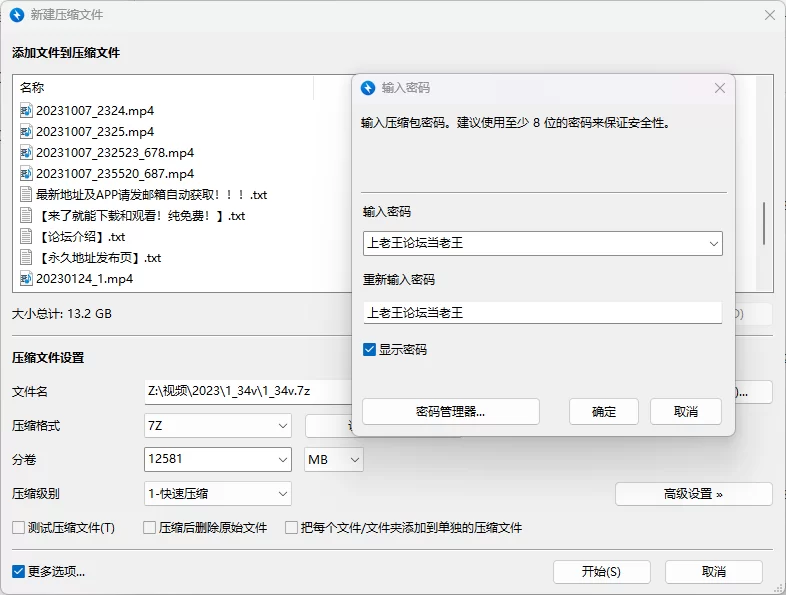Confirm the password with 确定 button
Image resolution: width=786 pixels, height=595 pixels.
[604, 412]
